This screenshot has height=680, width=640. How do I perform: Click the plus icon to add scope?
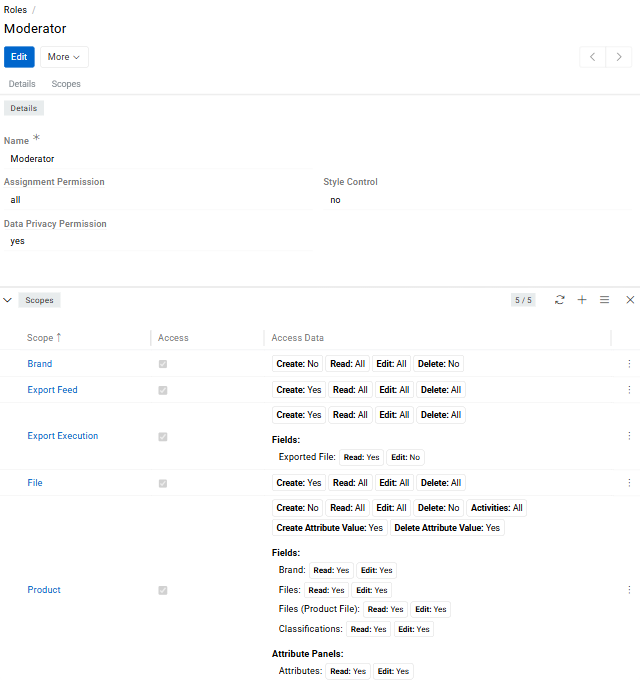[x=582, y=300]
